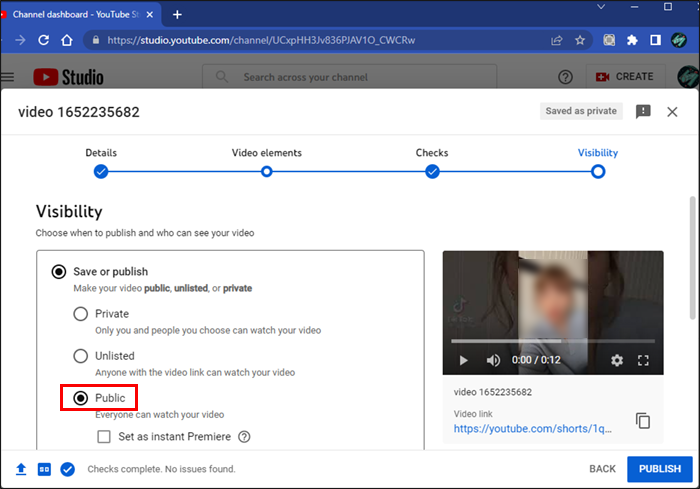Switch to the Checks step
The image size is (700, 489).
432,171
